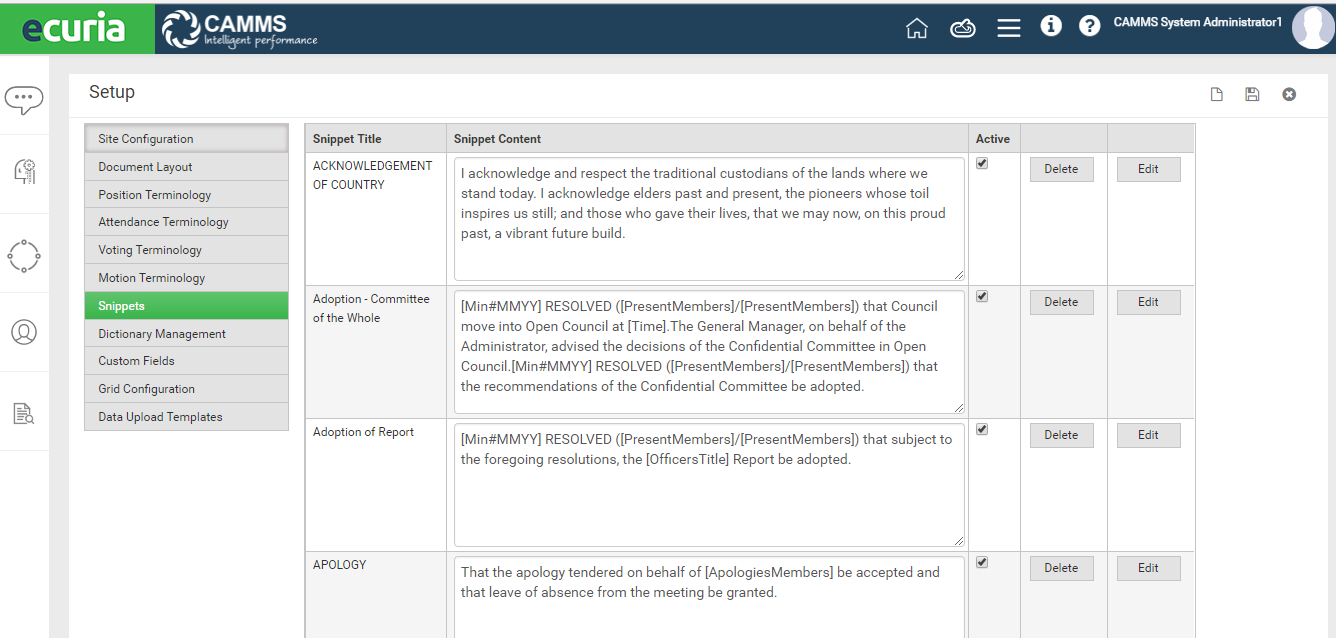
Task: Click the Active column header
Action: [x=993, y=139]
